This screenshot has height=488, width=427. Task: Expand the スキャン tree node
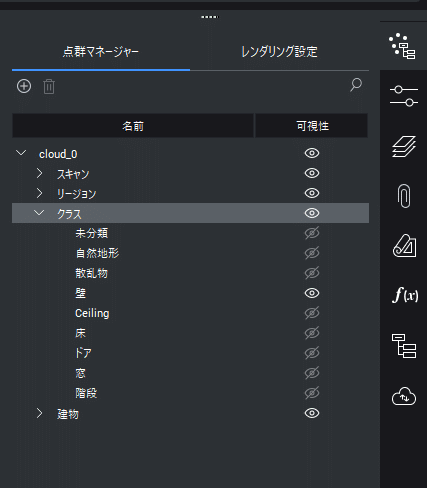click(x=39, y=173)
